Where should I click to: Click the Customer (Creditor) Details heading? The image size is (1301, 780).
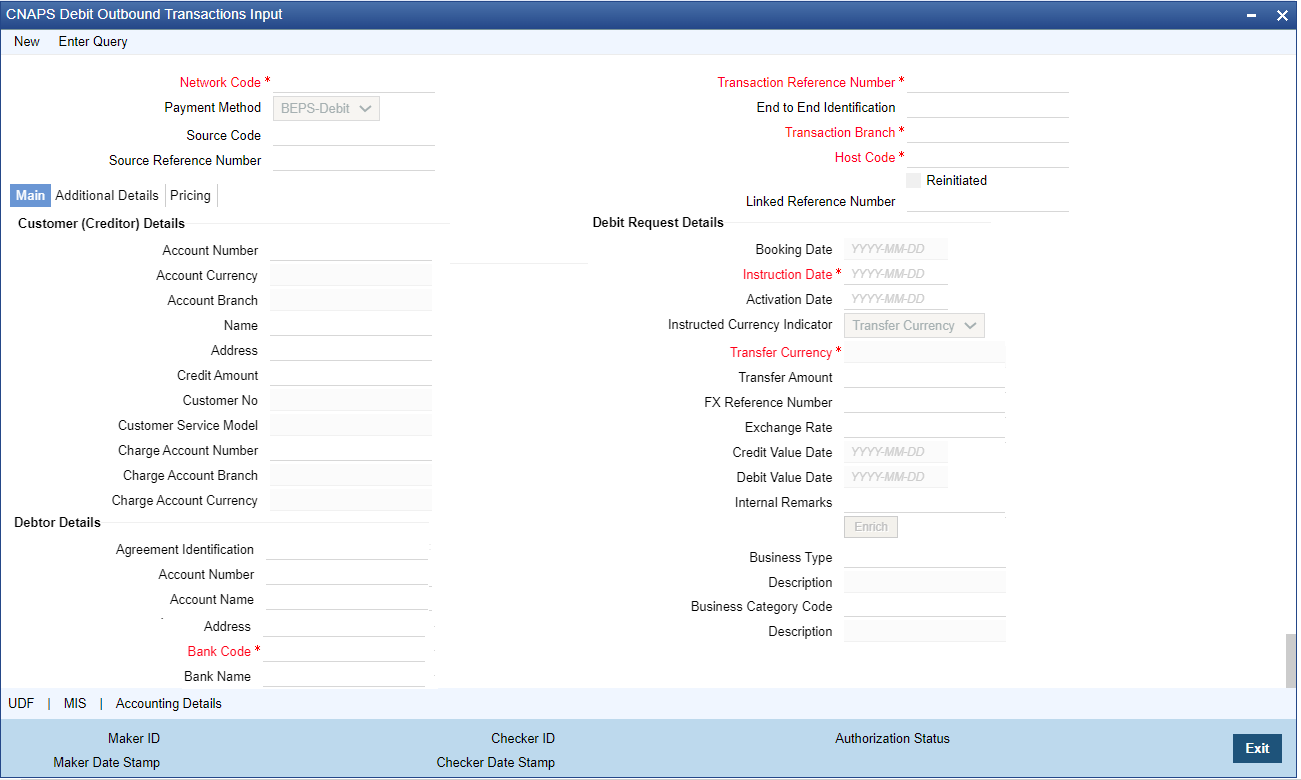101,223
